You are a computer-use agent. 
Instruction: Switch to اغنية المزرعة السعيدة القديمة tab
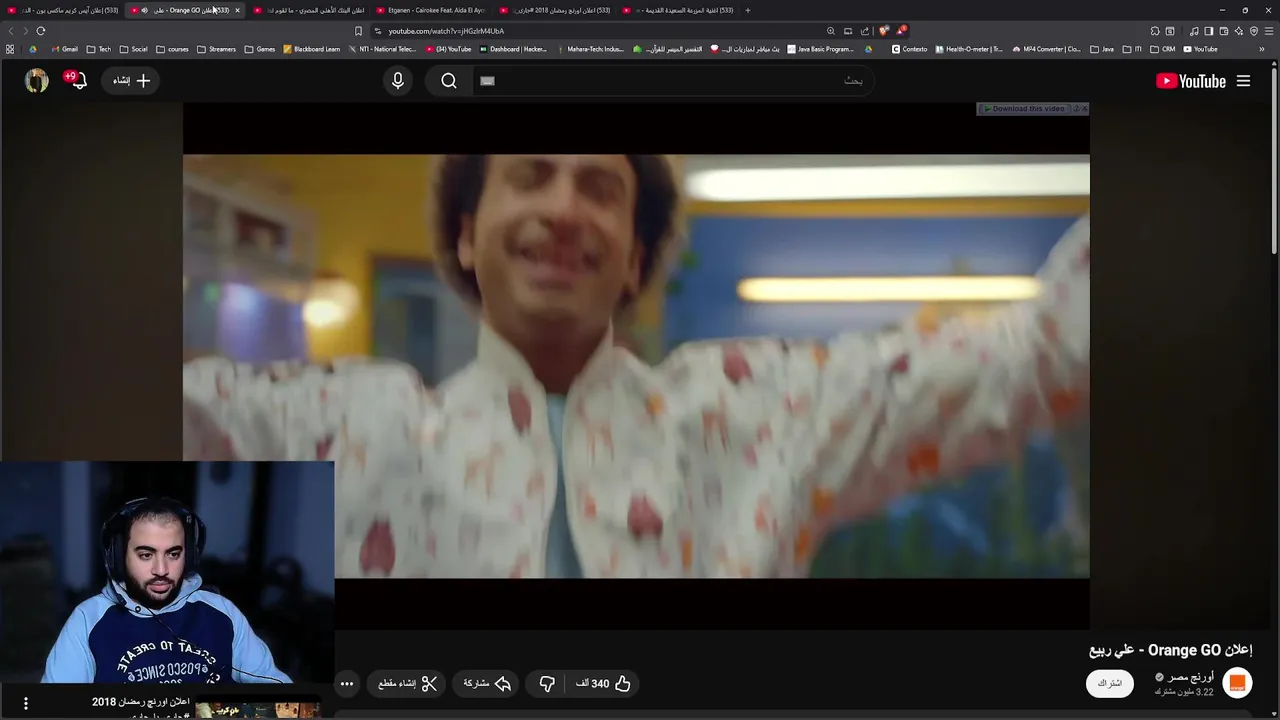coord(677,10)
